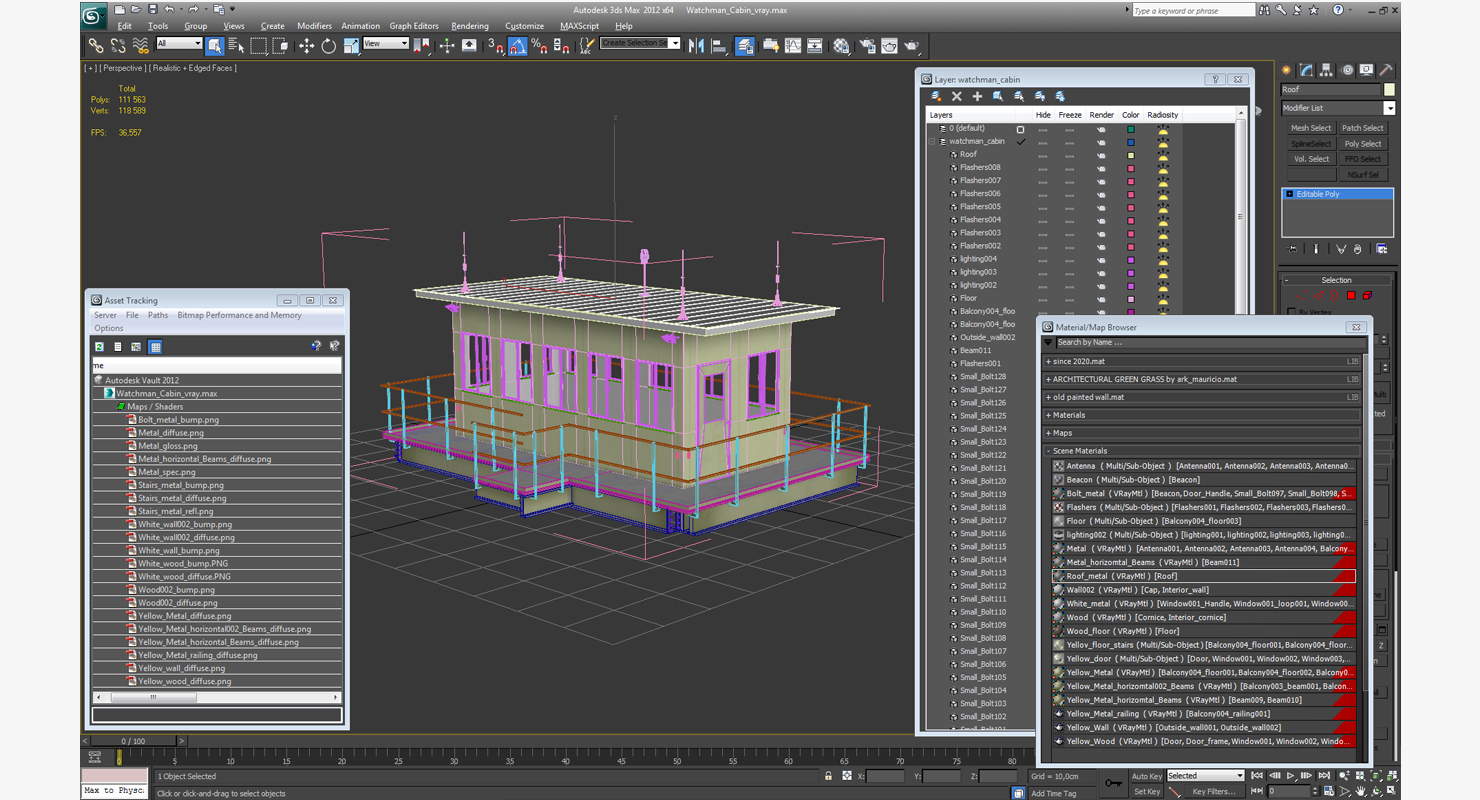Choose the Select and Scale tool
1480x800 pixels.
[351, 45]
